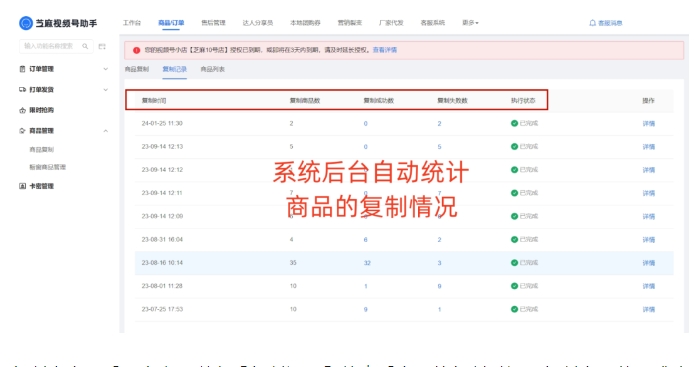Expand the 订单管理 chevron

point(105,69)
